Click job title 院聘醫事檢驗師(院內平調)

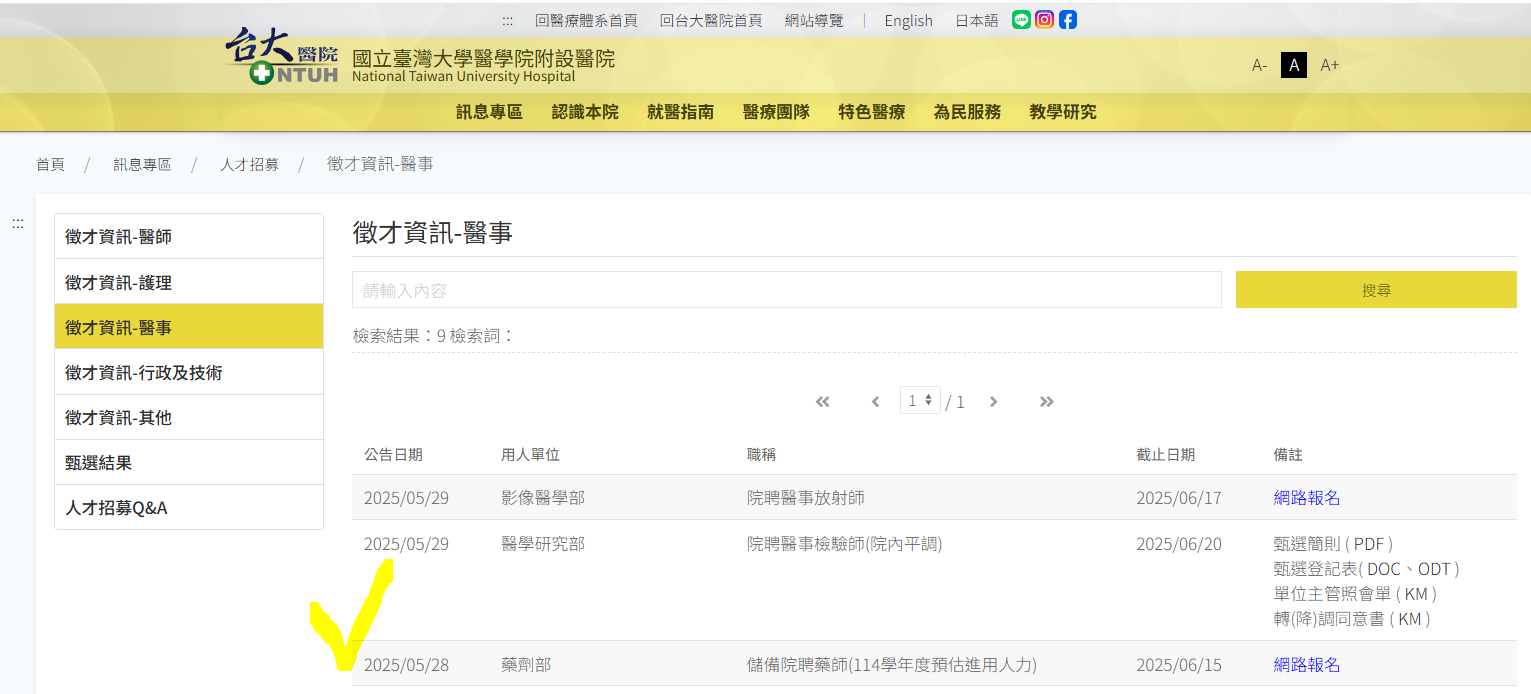845,544
